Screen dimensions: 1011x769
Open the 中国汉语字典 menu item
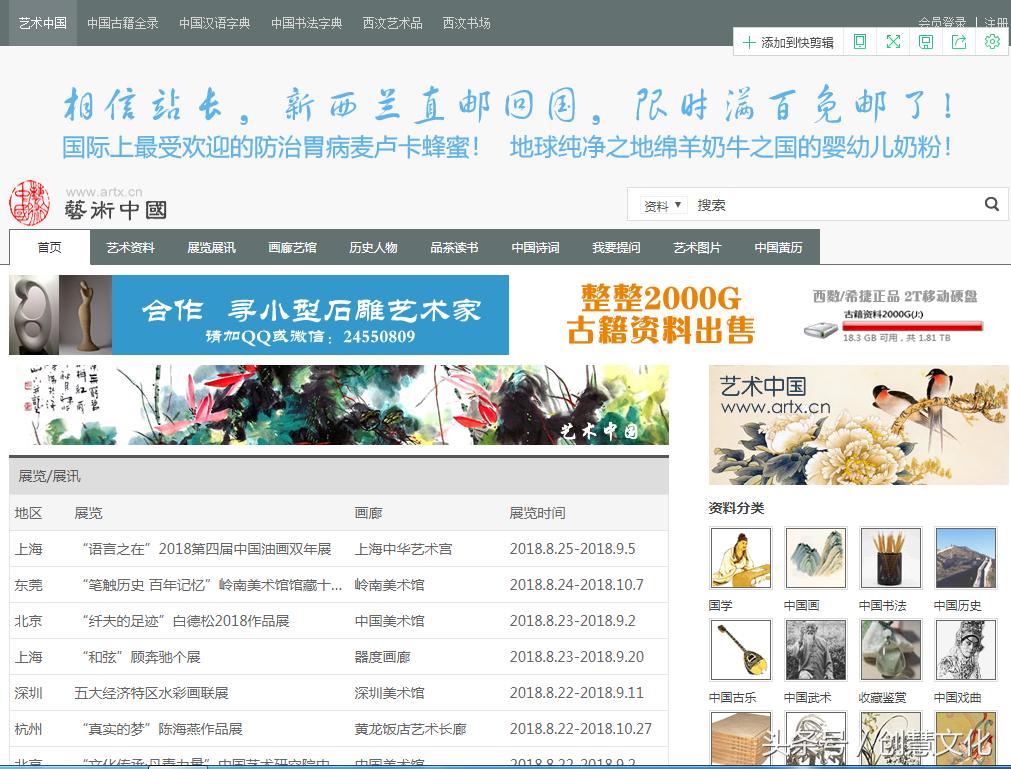point(215,23)
